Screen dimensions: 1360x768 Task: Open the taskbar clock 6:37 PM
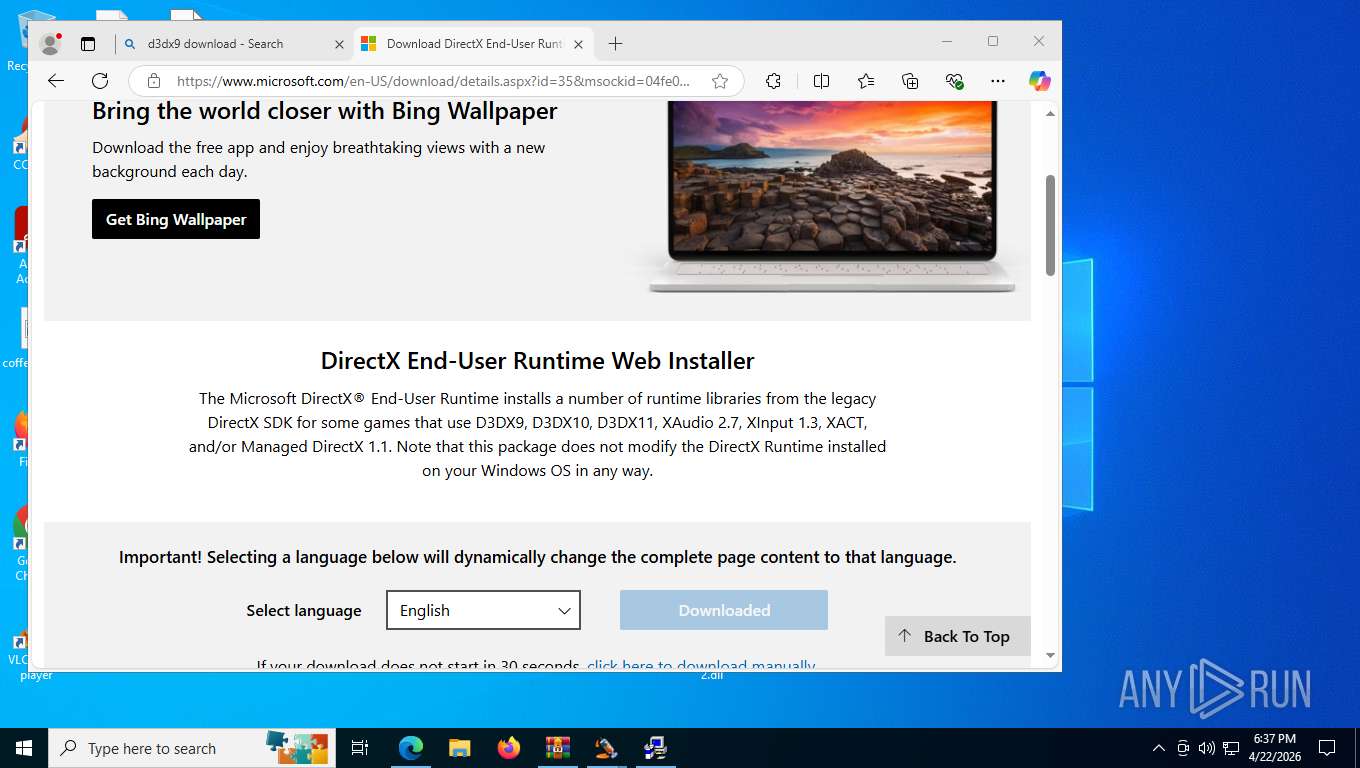(1274, 748)
